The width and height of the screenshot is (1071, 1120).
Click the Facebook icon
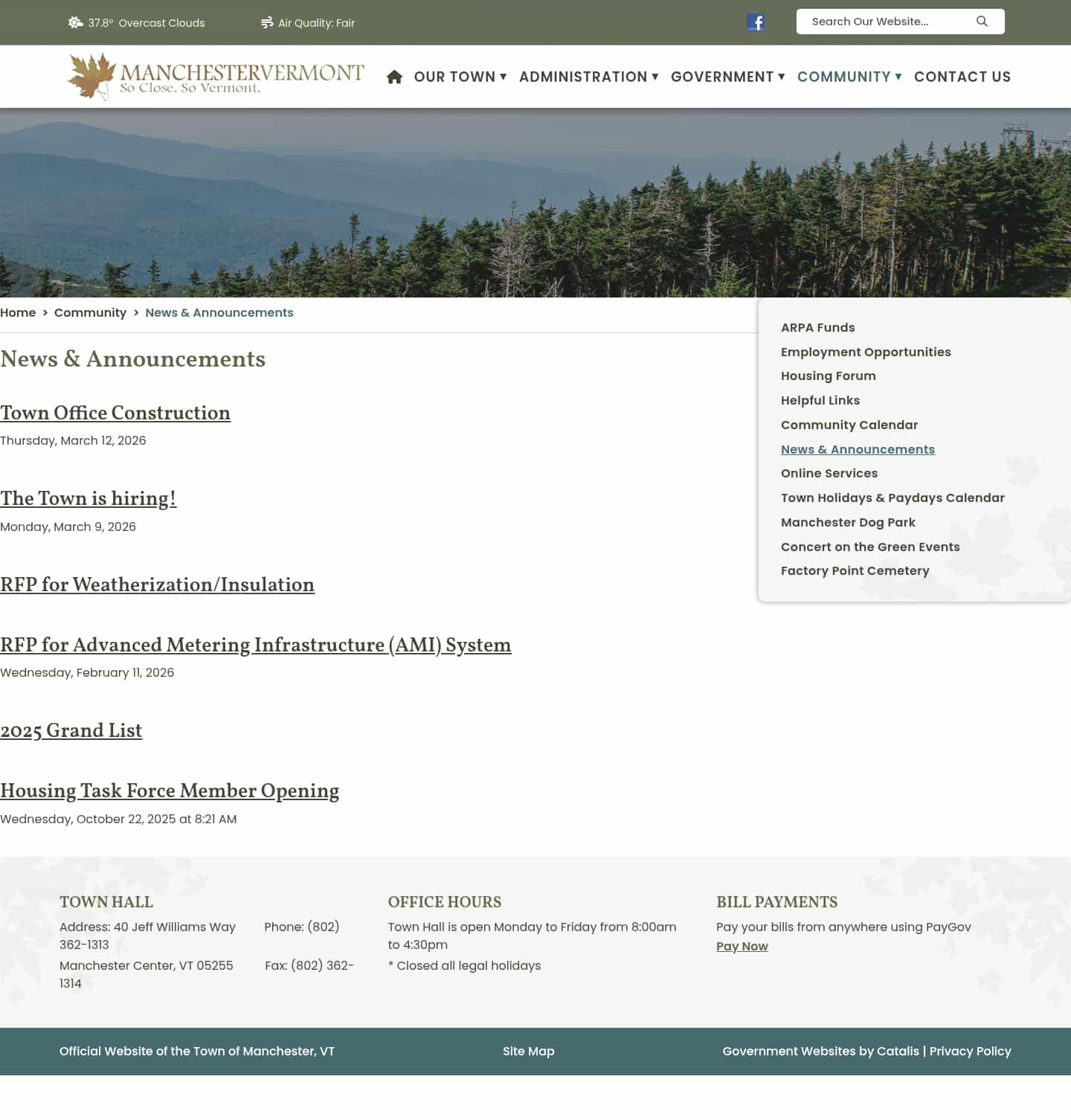tap(756, 22)
